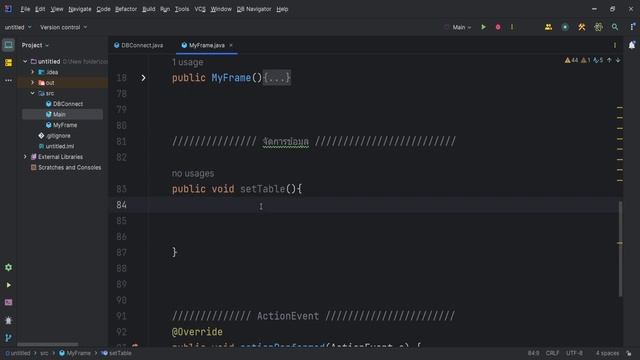
Task: Click project panel horizontal scrollbar
Action: [47, 344]
